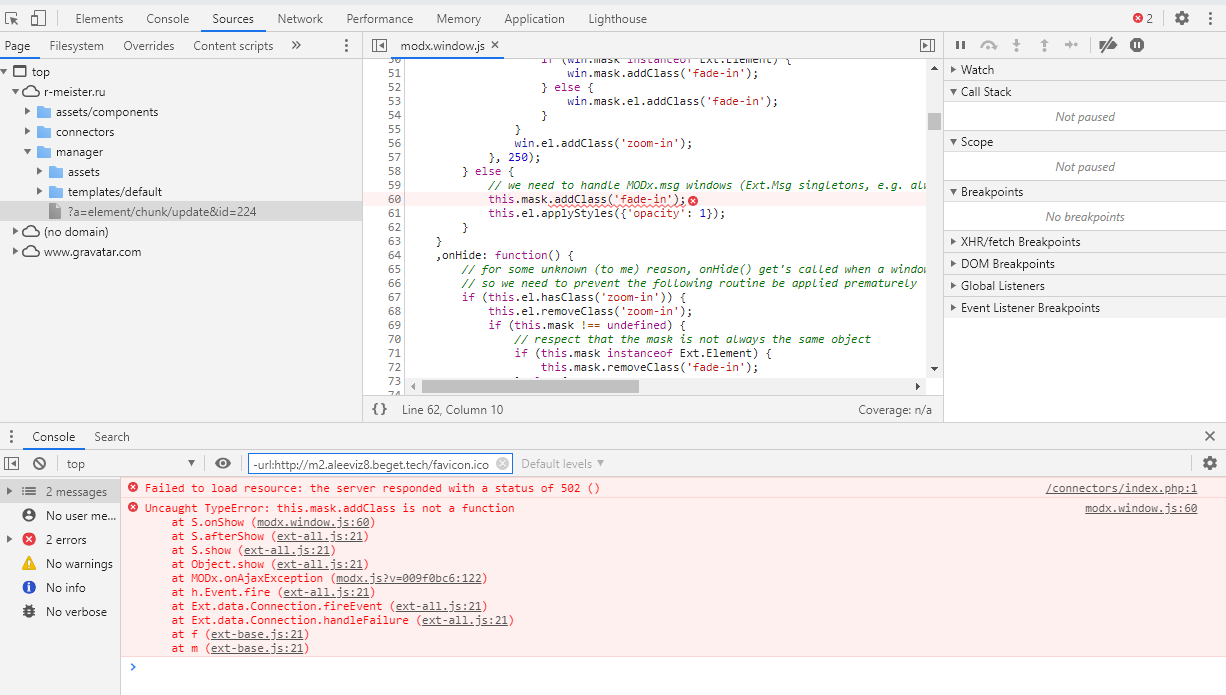Image resolution: width=1226 pixels, height=695 pixels.
Task: Create a live expression with eye icon
Action: tap(223, 463)
